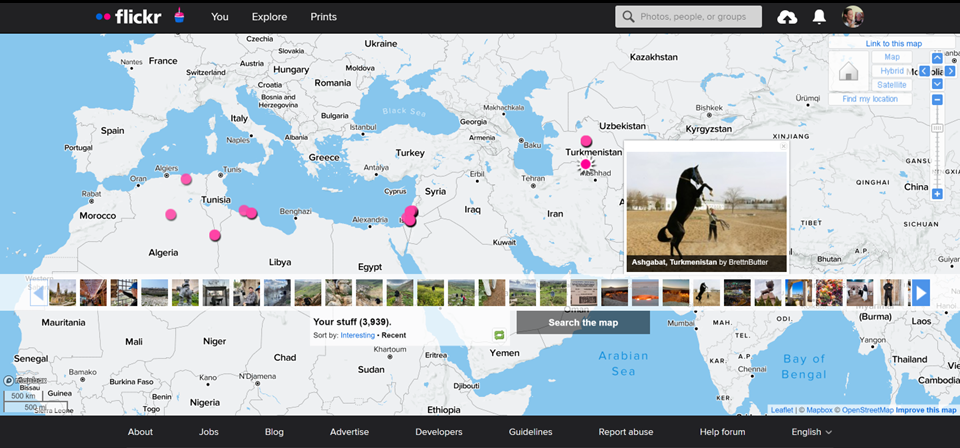Viewport: 960px width, 448px height.
Task: Focus the Photos, people, or groups search box
Action: tap(689, 17)
